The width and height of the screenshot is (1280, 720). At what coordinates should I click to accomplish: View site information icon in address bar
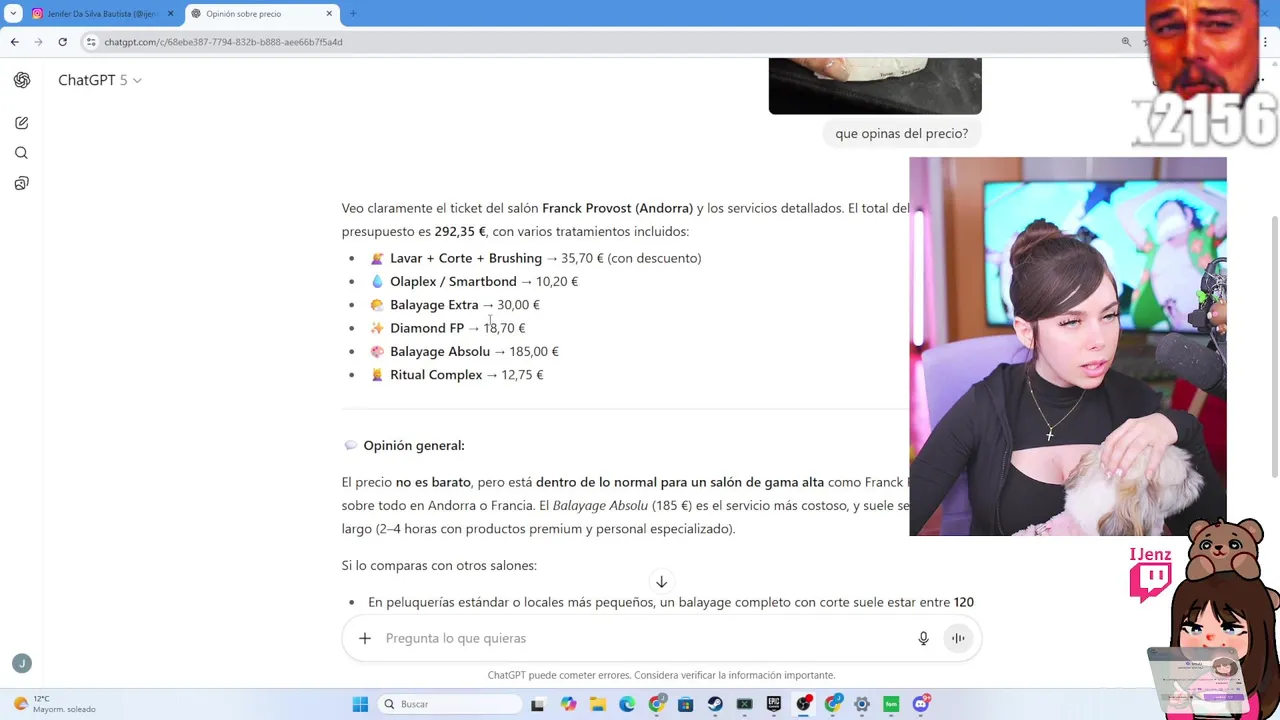point(91,42)
